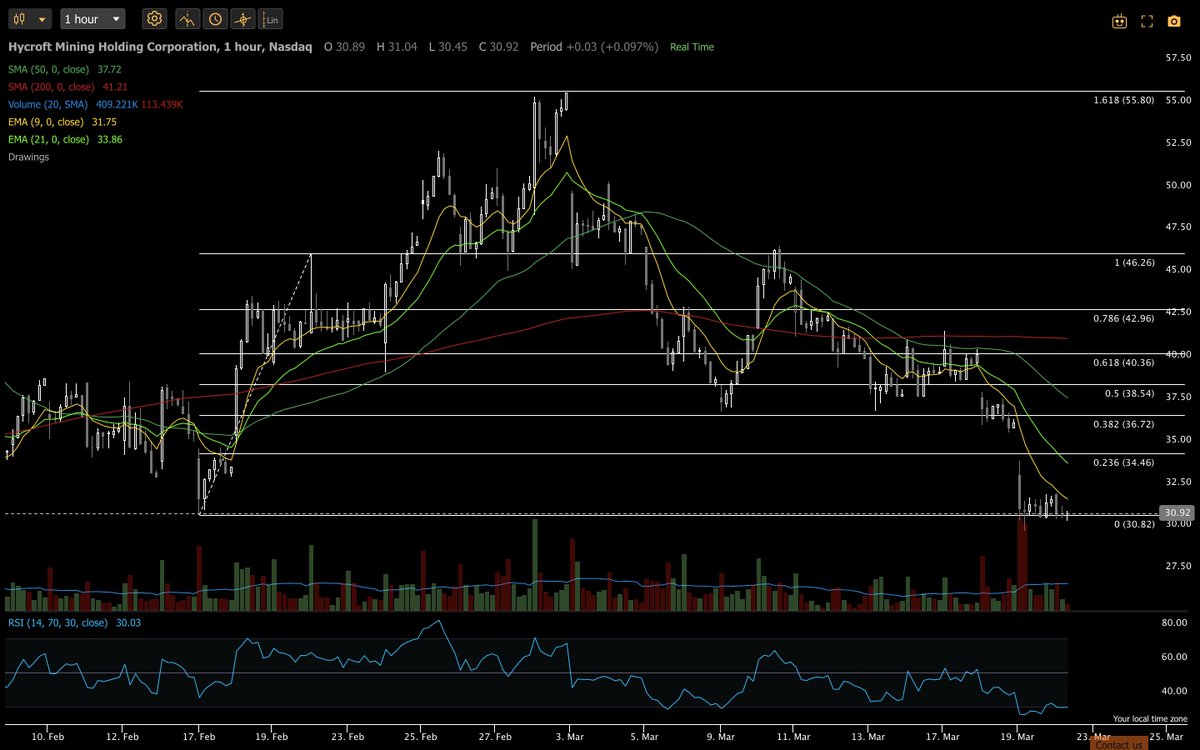
Task: Click the Contact us button
Action: [x=1117, y=744]
